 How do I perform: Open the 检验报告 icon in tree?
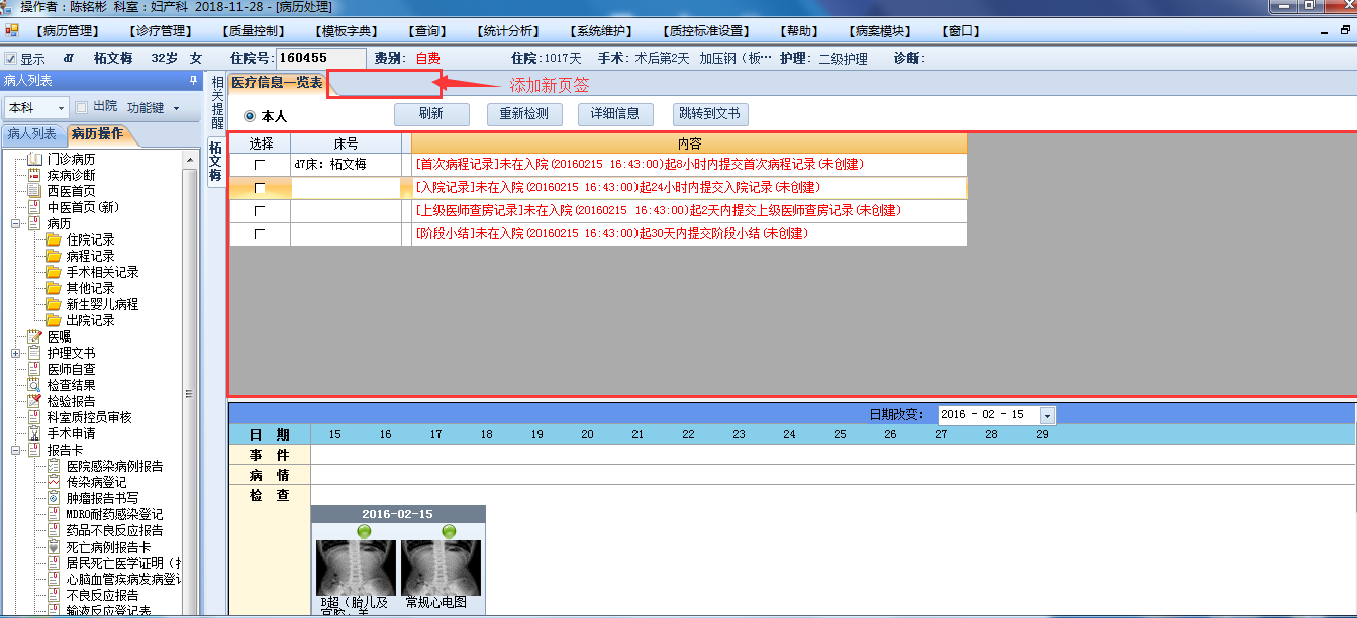(x=34, y=401)
